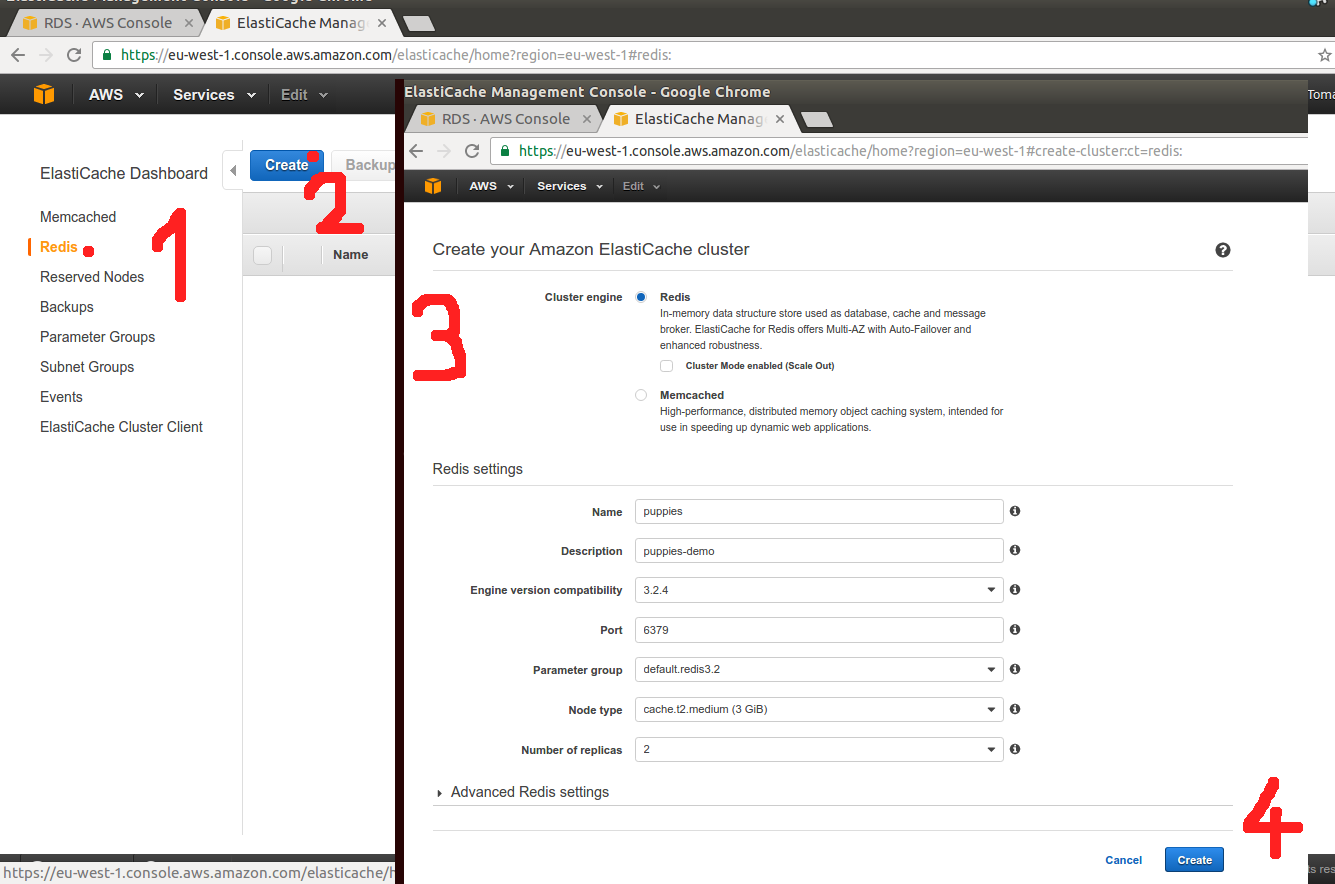Image resolution: width=1335 pixels, height=884 pixels.
Task: Show info icon for the Name field
Action: click(x=1015, y=511)
